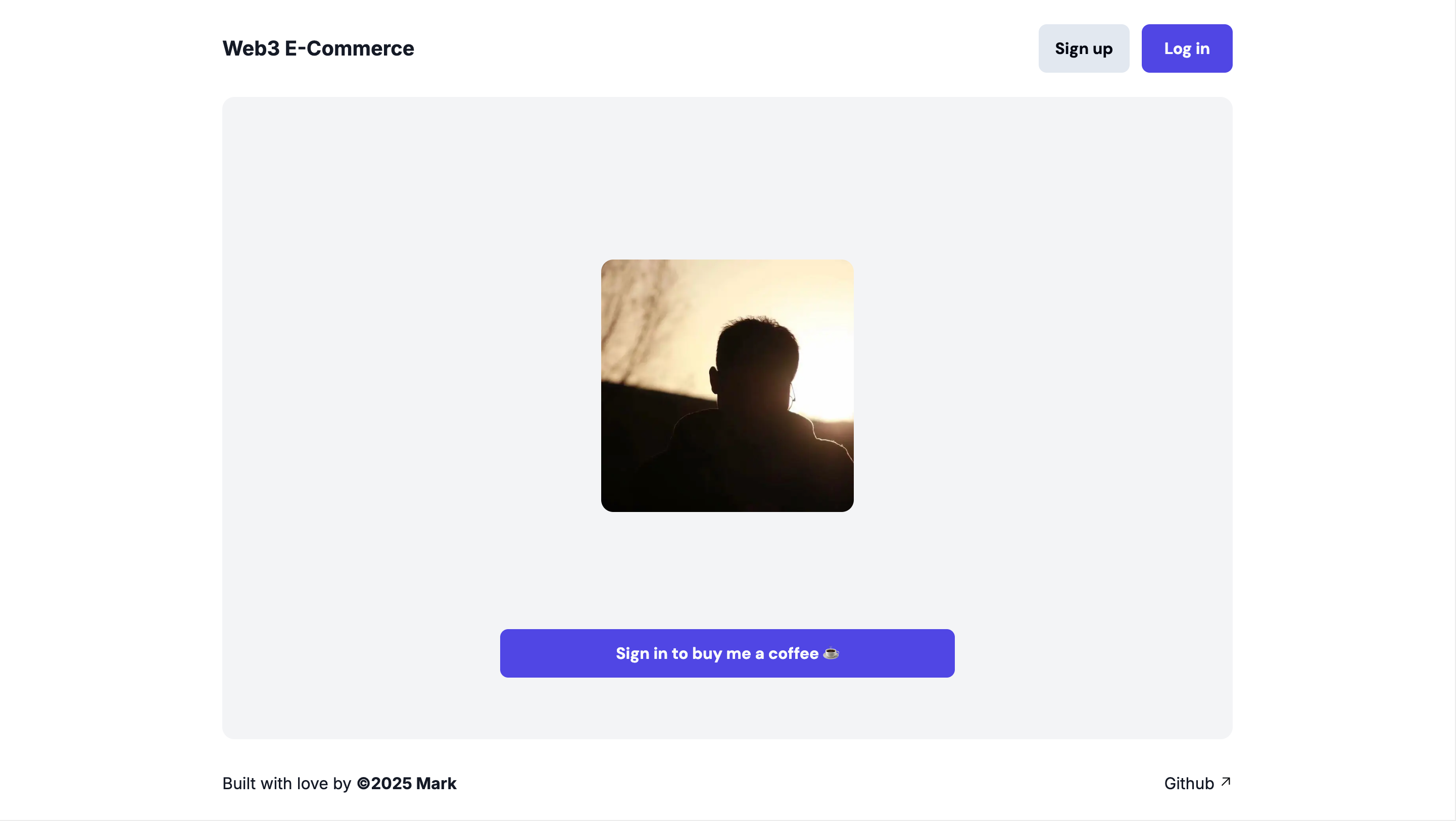
Task: Open the coffee sign-in prompt
Action: point(727,653)
